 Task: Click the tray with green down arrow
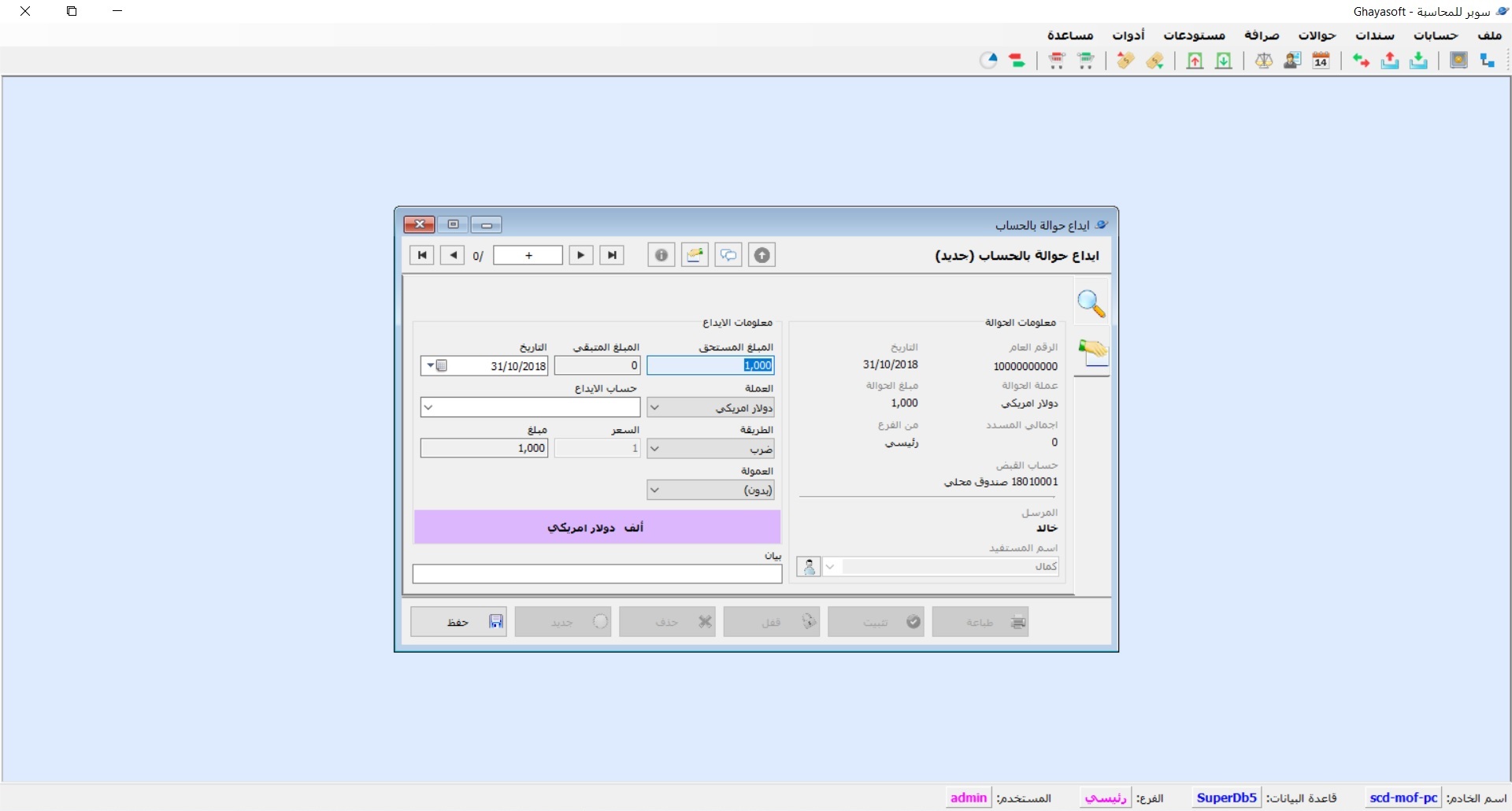tap(1418, 61)
